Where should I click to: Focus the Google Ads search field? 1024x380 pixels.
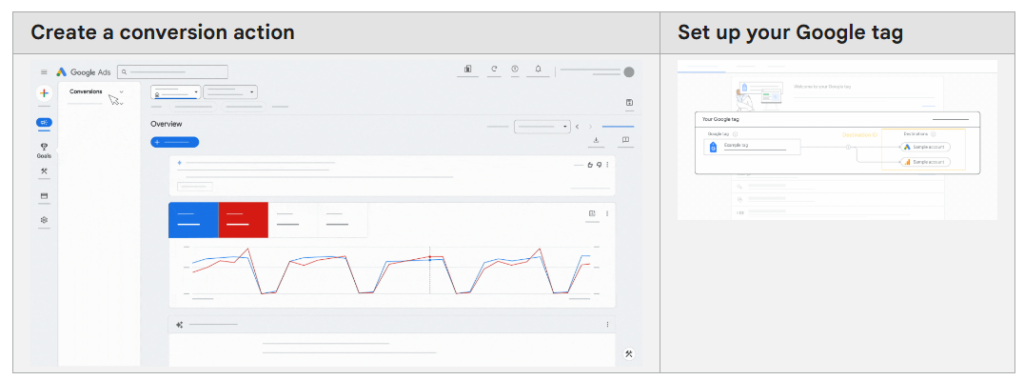point(172,72)
